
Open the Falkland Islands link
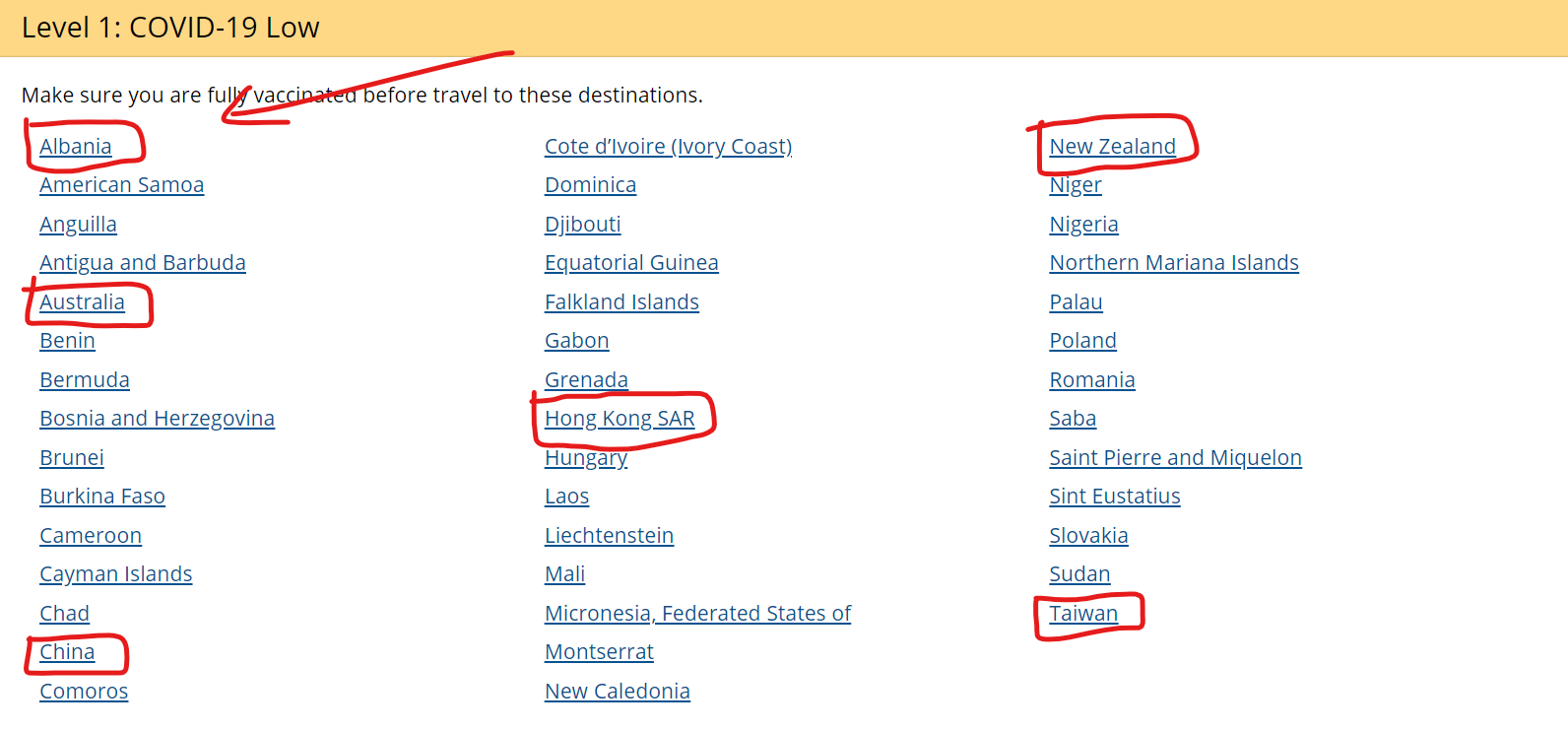pyautogui.click(x=621, y=302)
